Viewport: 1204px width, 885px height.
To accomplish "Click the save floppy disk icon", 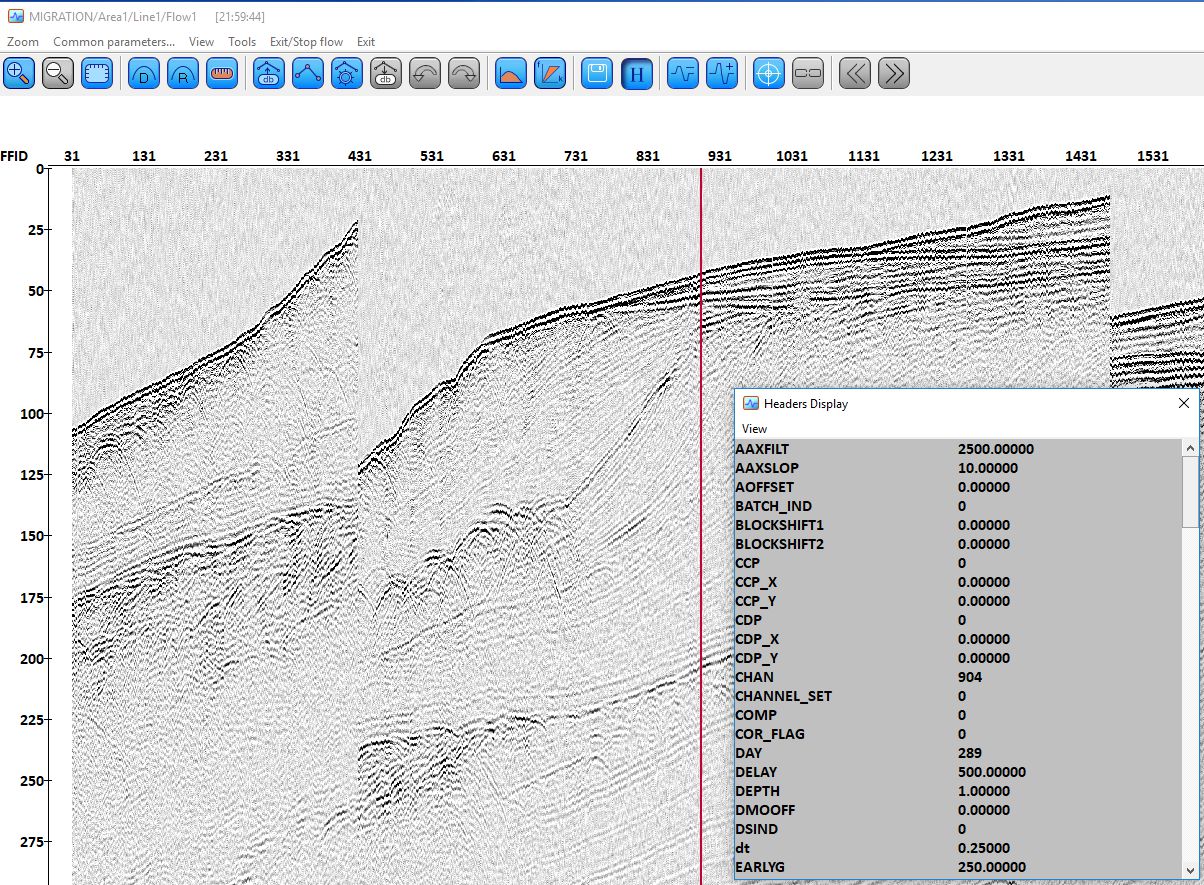I will [597, 74].
